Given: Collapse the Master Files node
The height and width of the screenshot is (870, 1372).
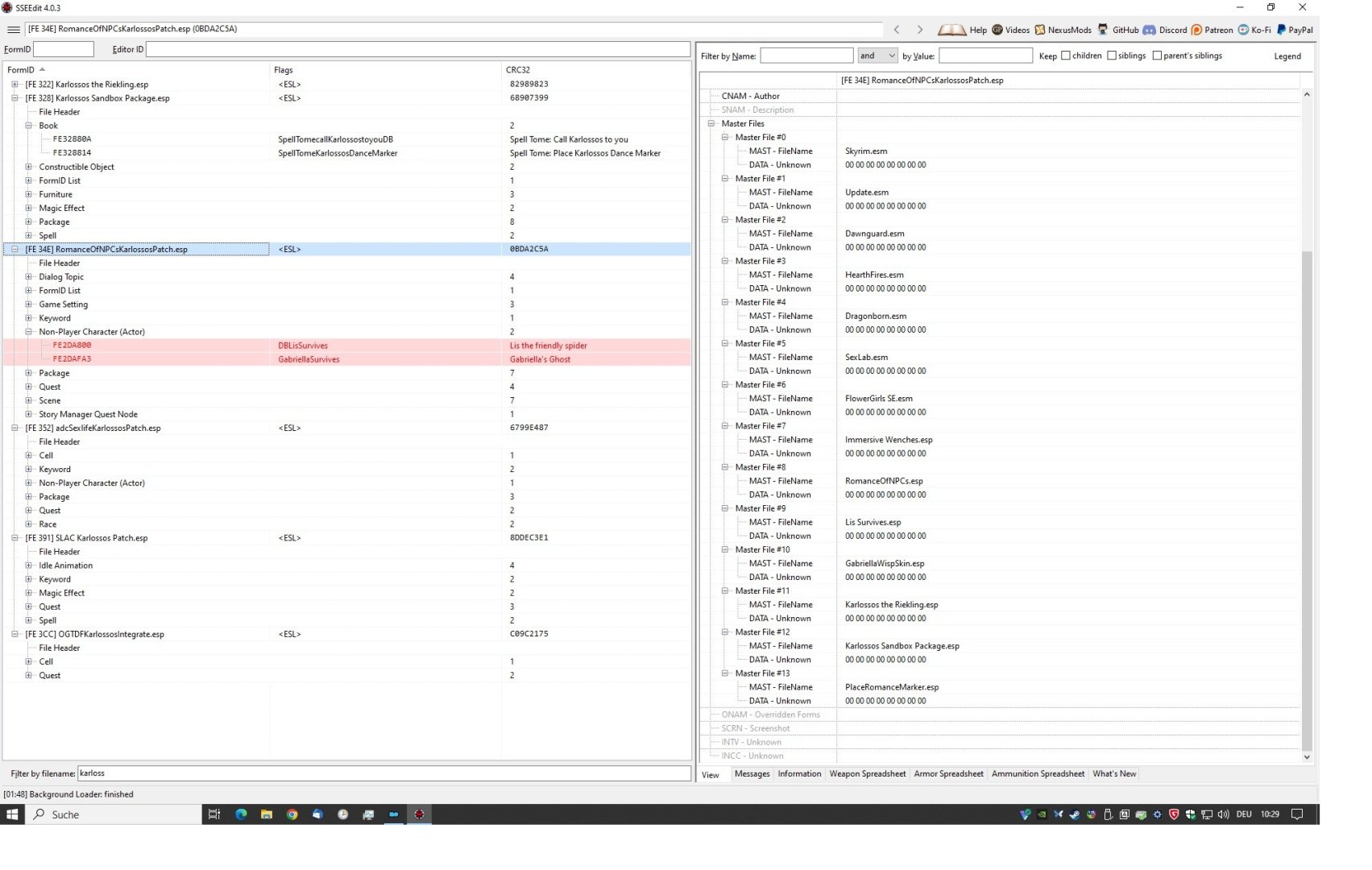Looking at the screenshot, I should [711, 124].
